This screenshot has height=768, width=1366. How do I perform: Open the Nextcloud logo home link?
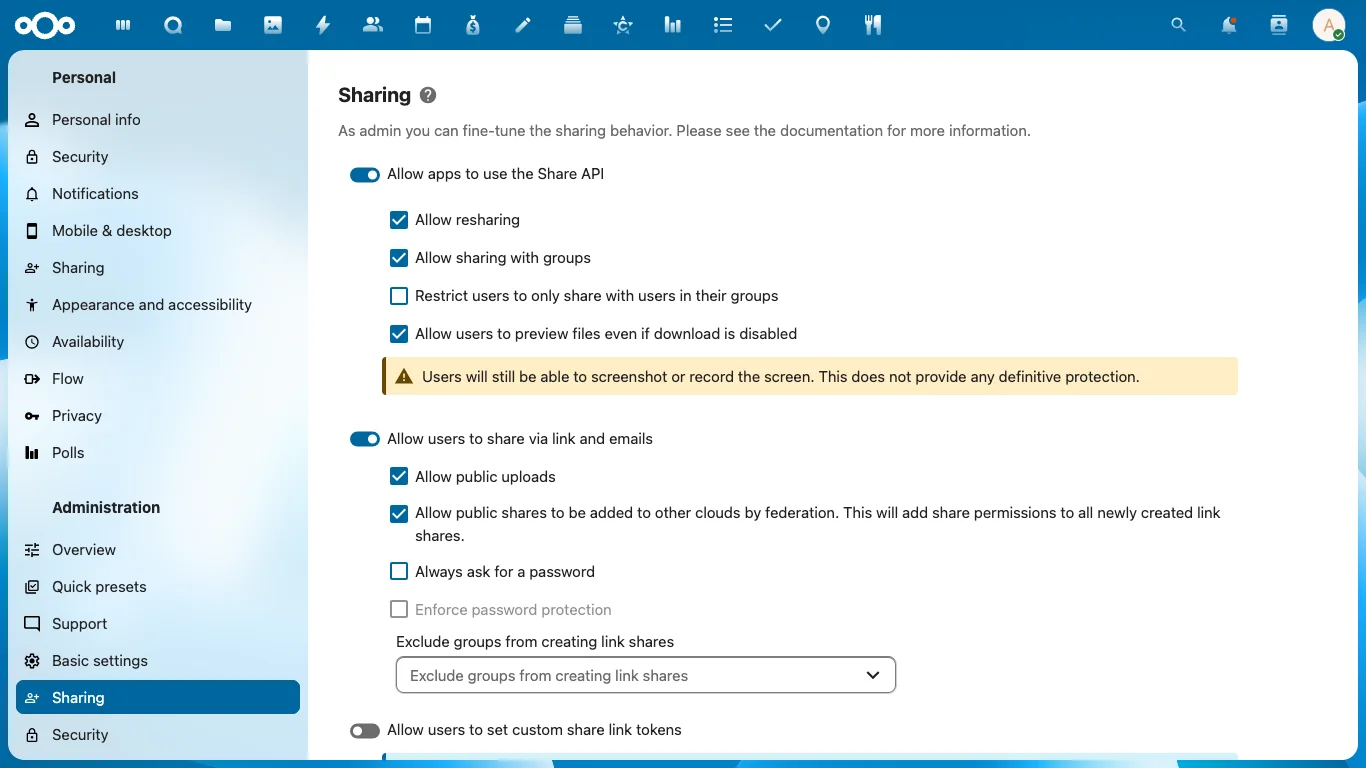pyautogui.click(x=43, y=25)
